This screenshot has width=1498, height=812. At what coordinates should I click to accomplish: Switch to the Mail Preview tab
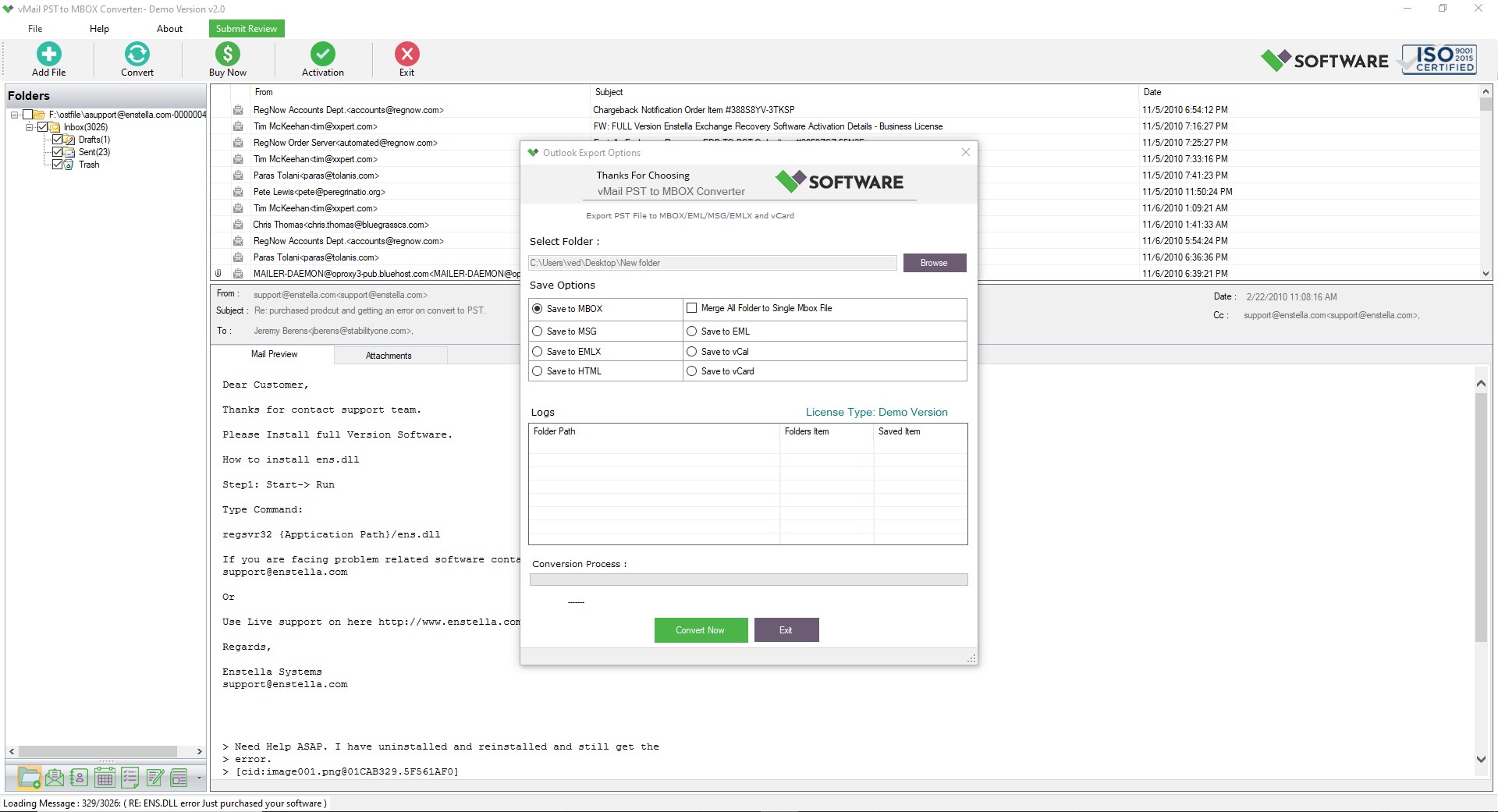pyautogui.click(x=274, y=355)
